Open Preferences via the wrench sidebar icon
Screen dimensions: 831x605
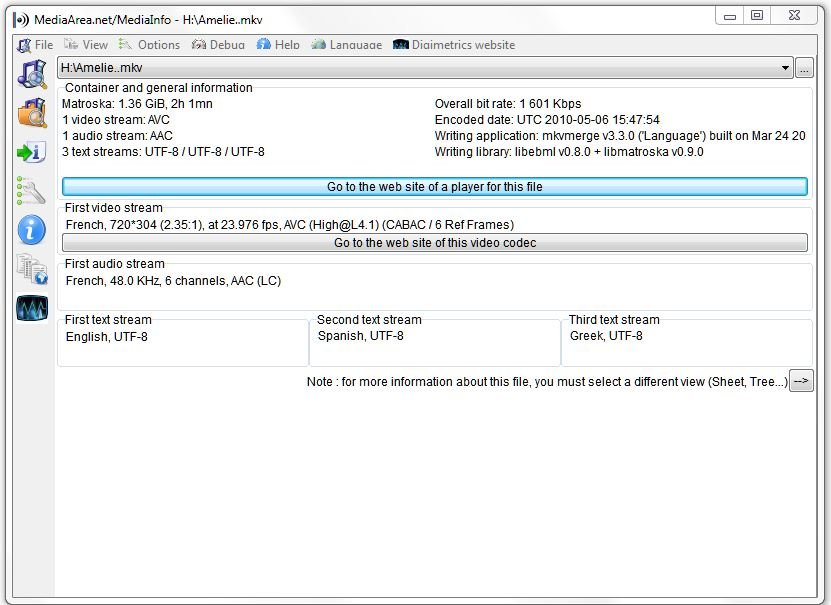32,191
